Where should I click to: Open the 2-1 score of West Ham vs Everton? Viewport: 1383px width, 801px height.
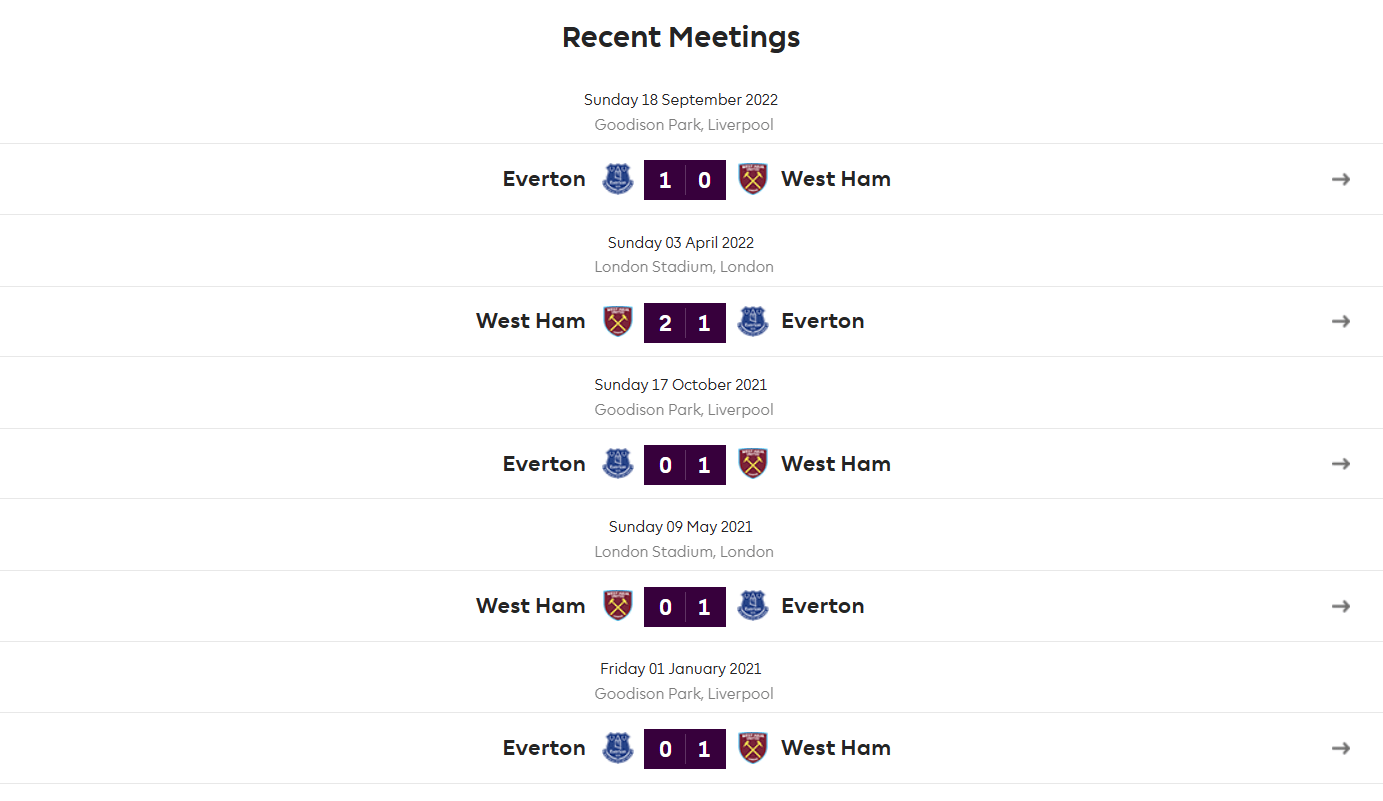coord(685,322)
